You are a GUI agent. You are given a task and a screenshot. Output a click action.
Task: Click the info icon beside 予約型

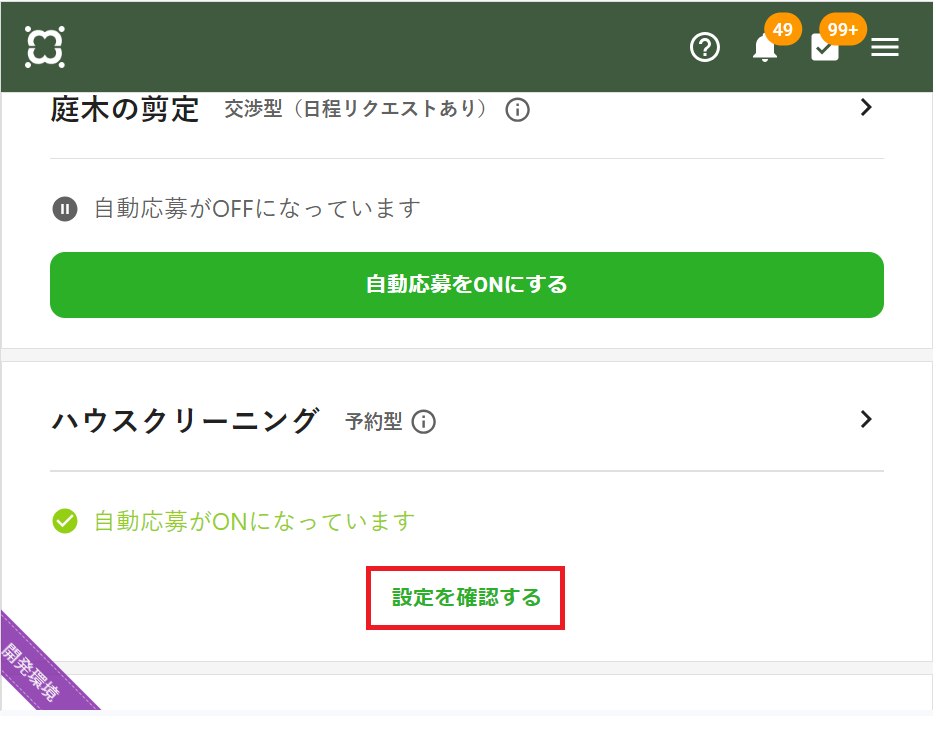[423, 422]
